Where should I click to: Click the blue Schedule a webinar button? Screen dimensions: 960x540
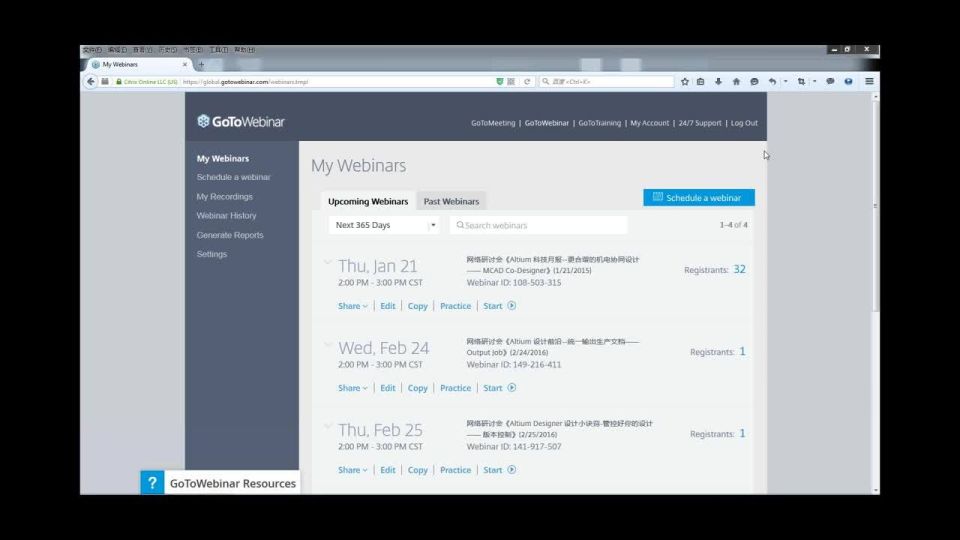click(699, 198)
